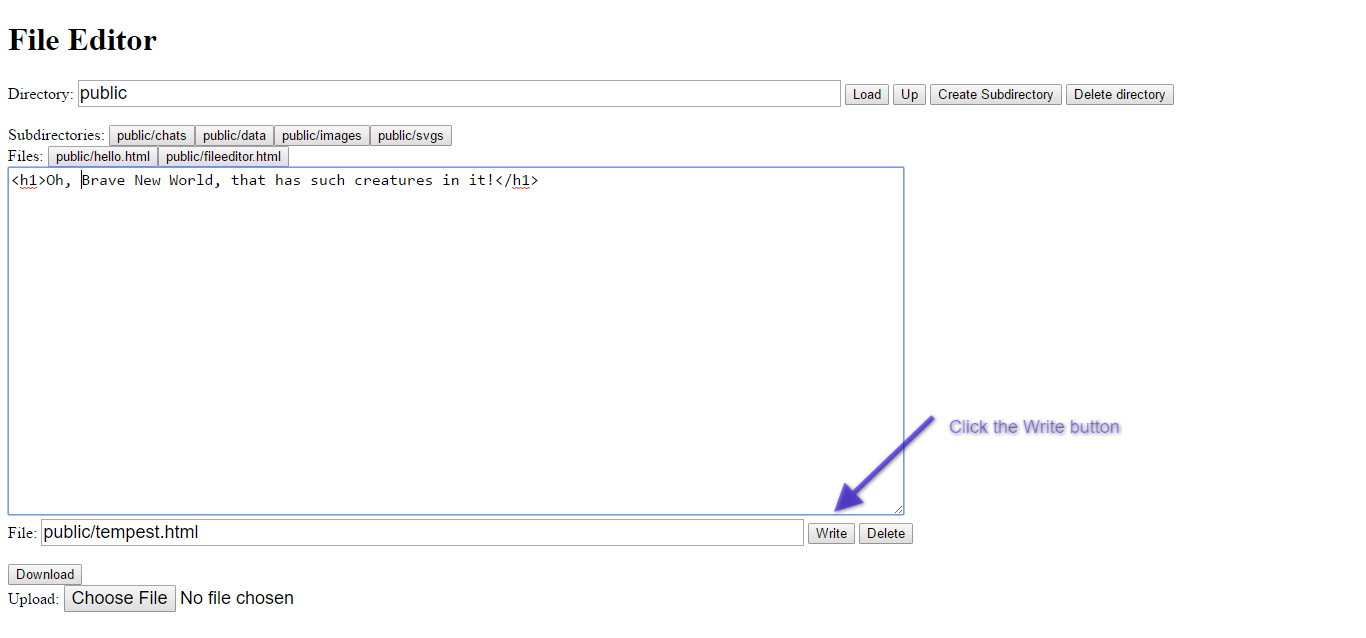
Task: Open the public/svgs subdirectory
Action: click(410, 135)
